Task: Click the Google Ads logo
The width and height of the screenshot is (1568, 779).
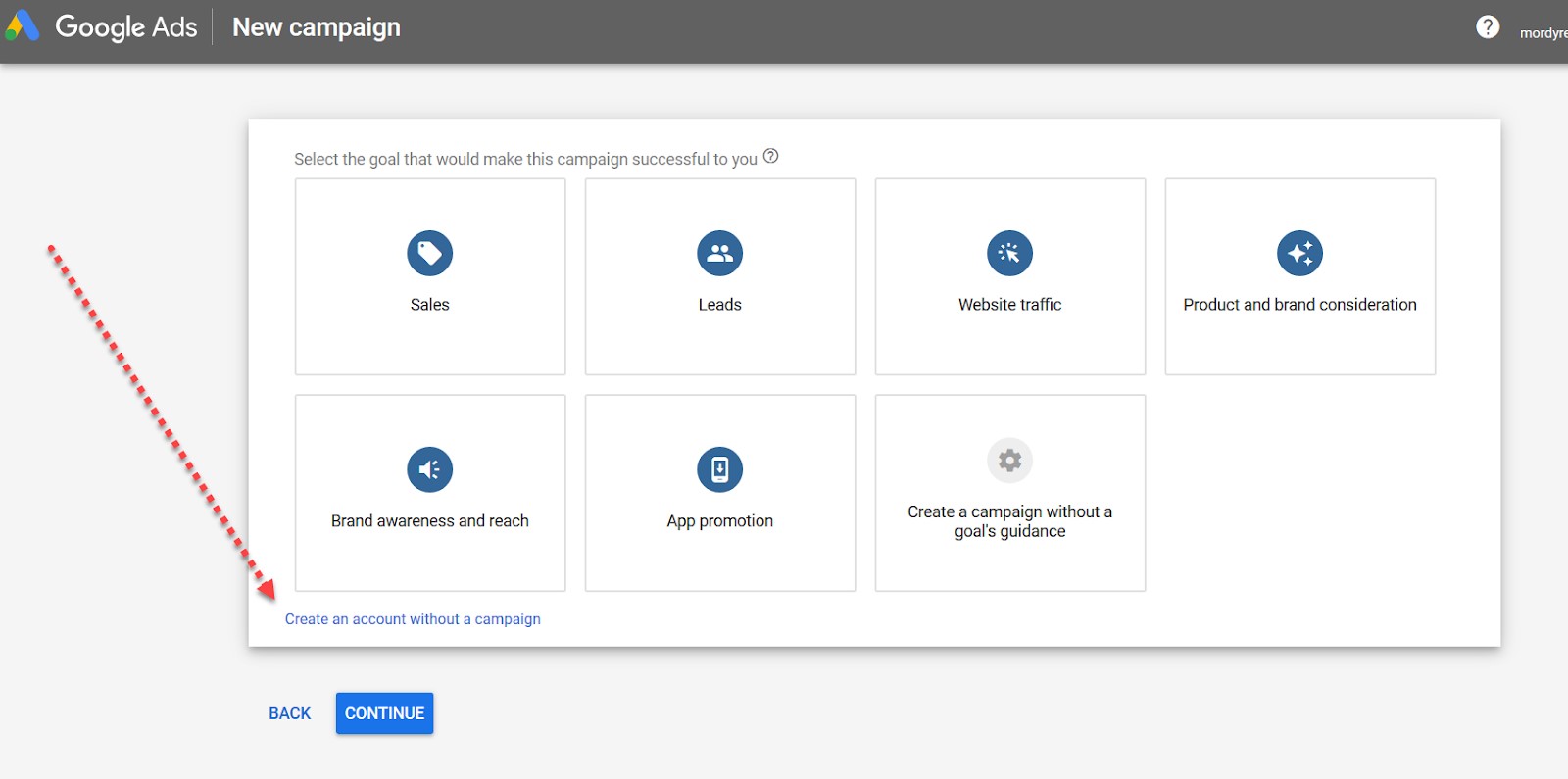Action: 22,26
